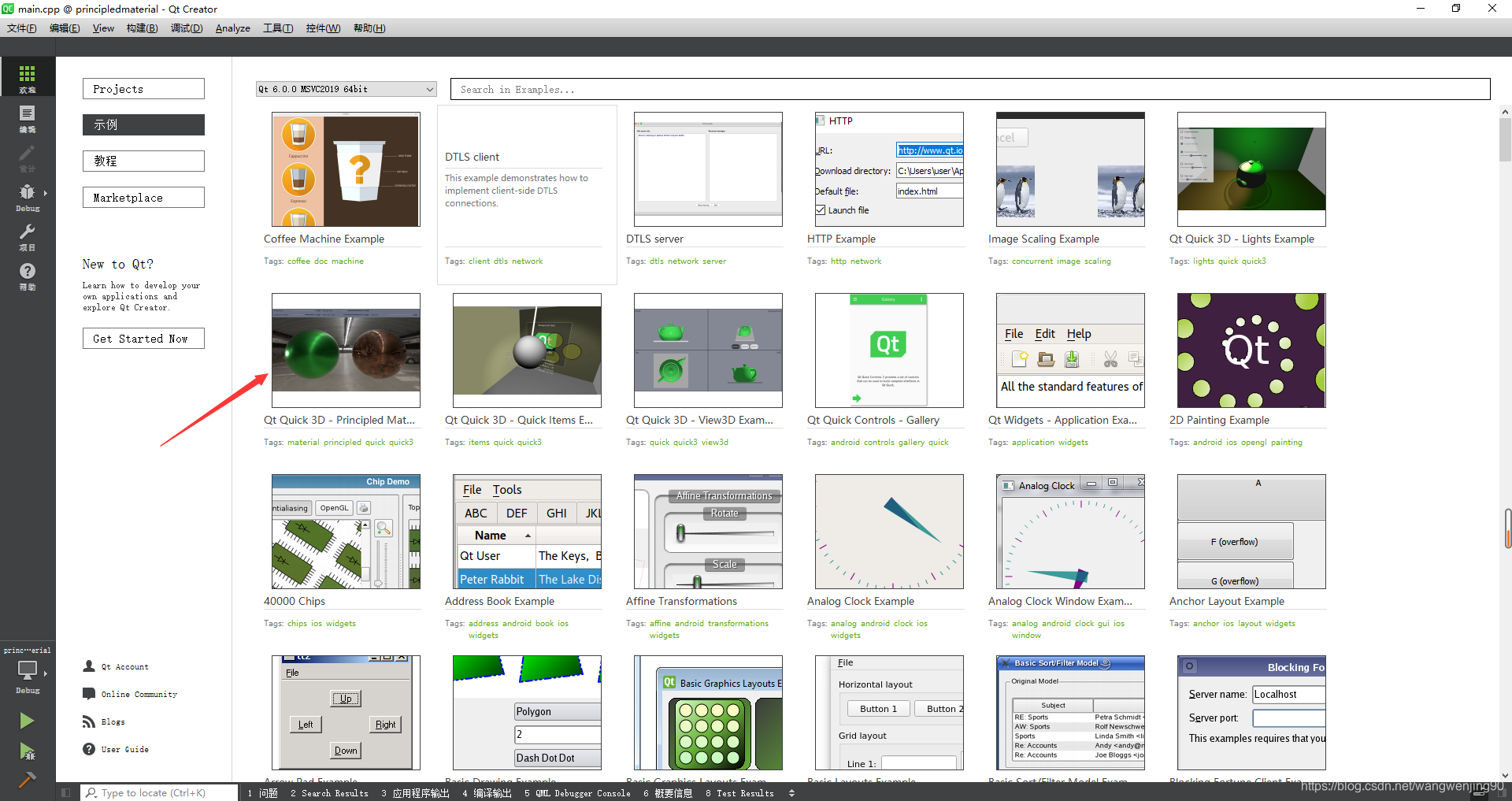1512x801 pixels.
Task: Open the Qt Quick Controls Gallery thumbnail
Action: coord(889,350)
